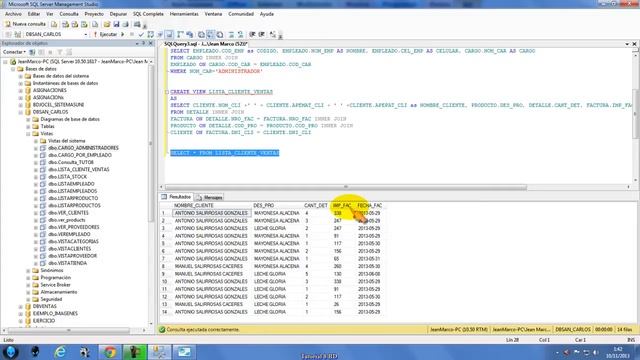Viewport: 640px width, 360px height.
Task: Select dbo.LISTA_STOCK view
Action: (x=67, y=177)
